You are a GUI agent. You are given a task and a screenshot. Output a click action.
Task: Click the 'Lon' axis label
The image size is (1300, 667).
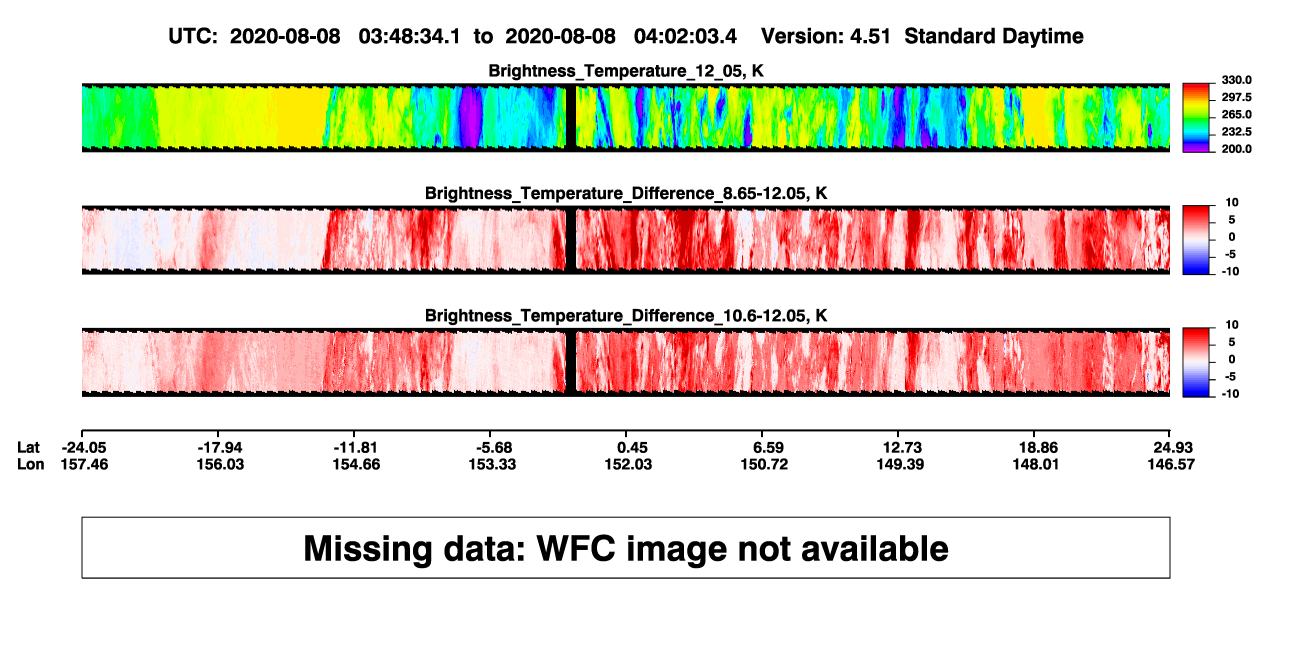tap(31, 464)
